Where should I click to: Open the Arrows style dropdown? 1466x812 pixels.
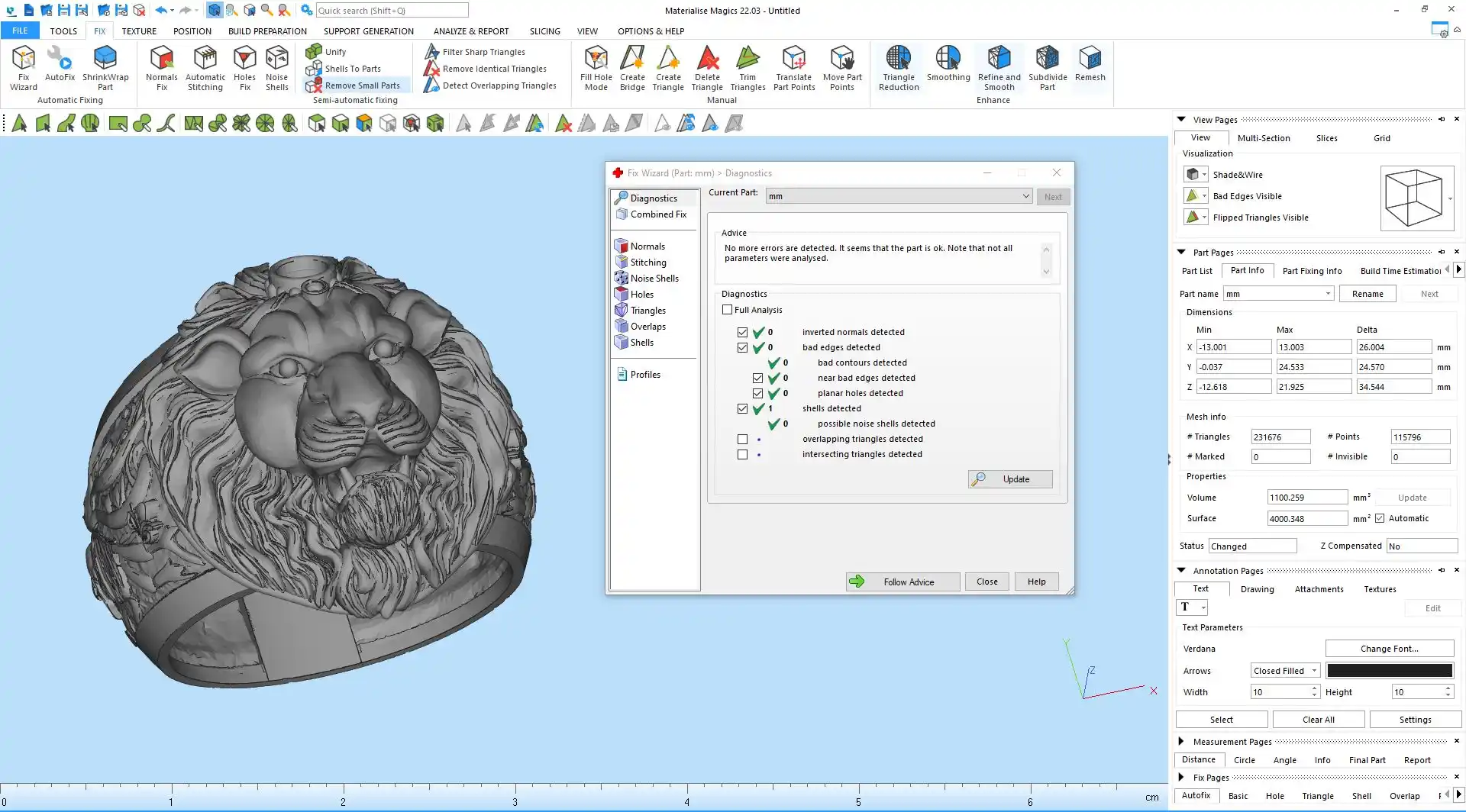tap(1285, 671)
